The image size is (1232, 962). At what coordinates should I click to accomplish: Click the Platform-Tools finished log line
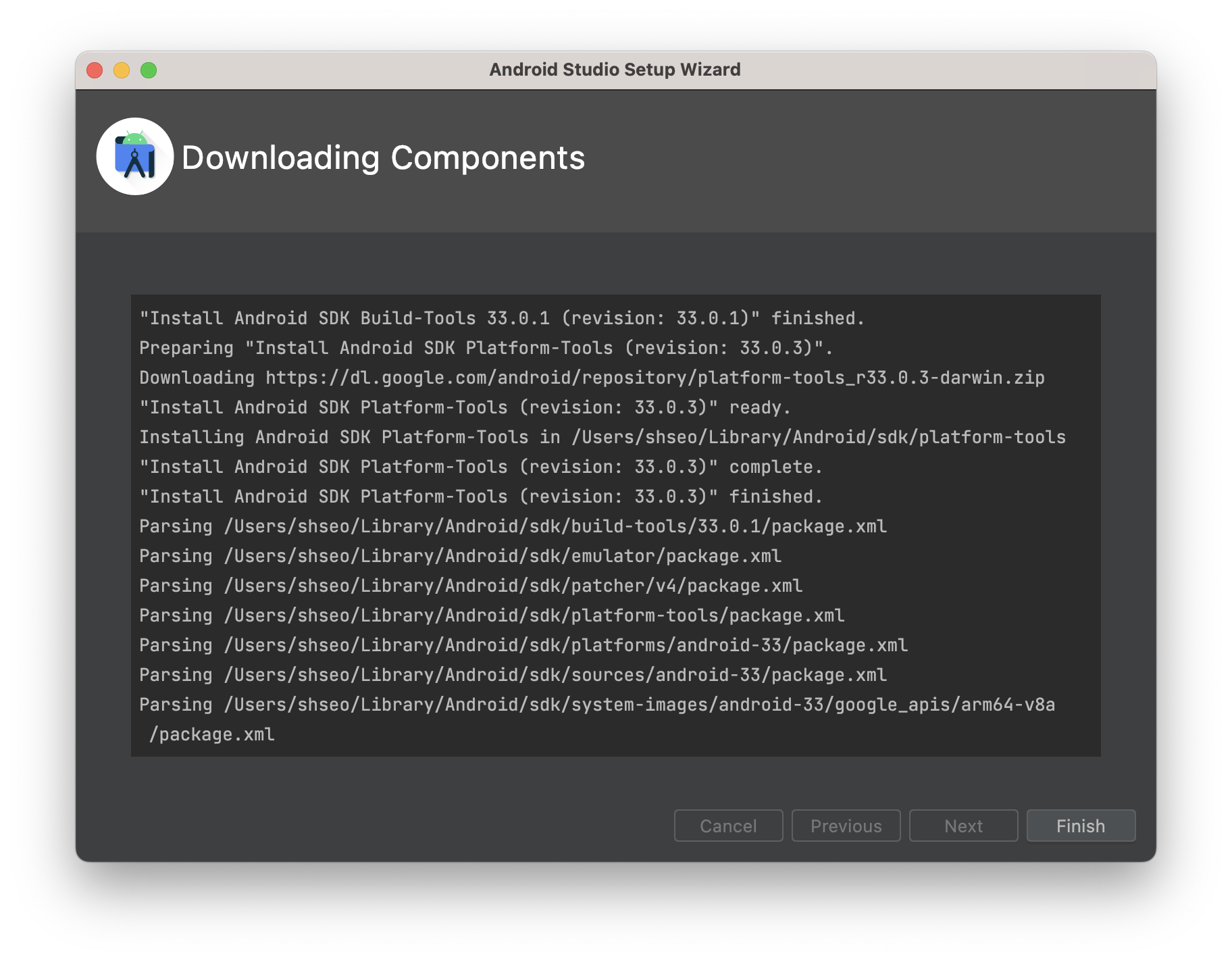click(x=481, y=497)
